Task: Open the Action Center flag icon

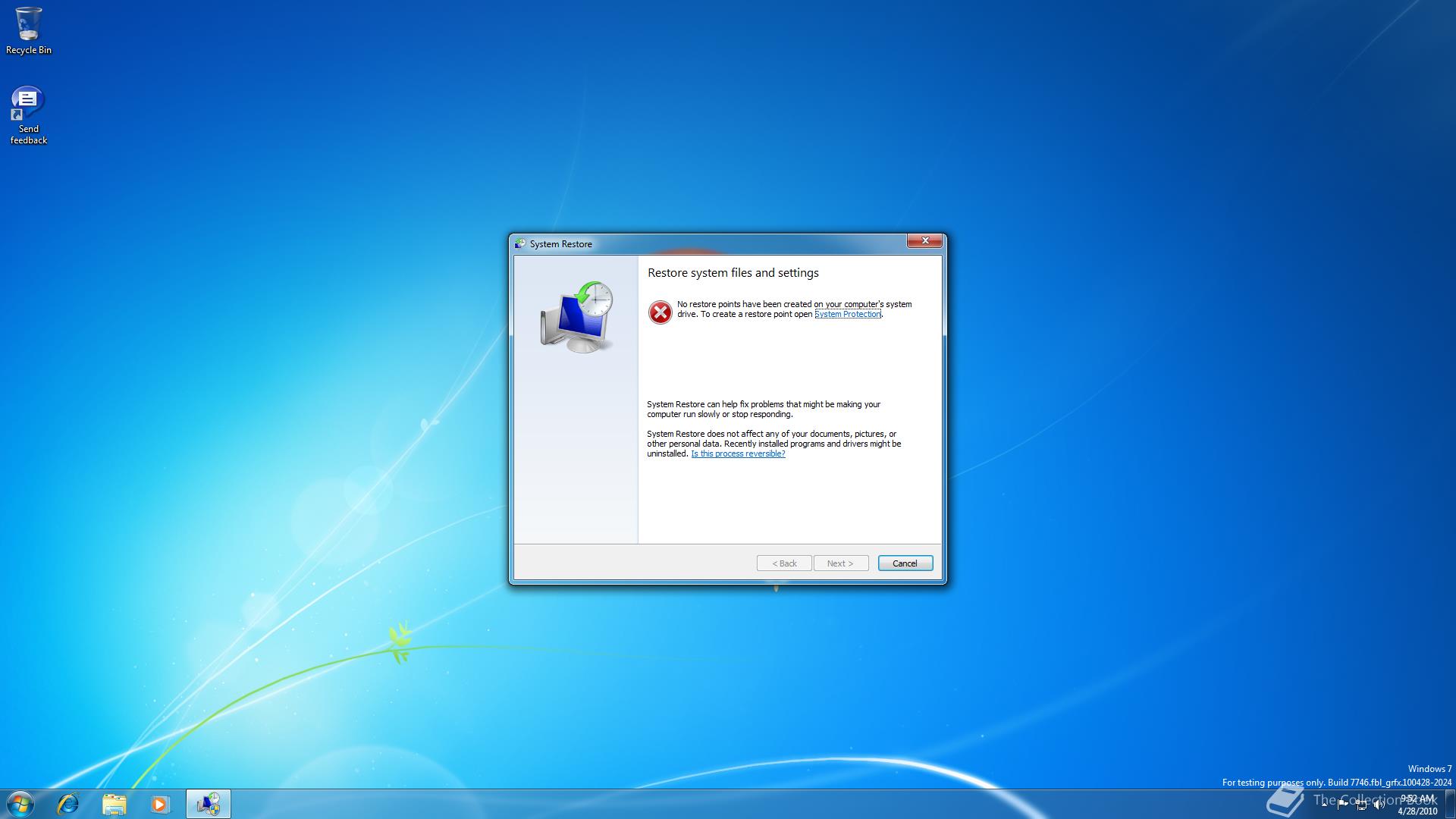Action: pos(1343,805)
